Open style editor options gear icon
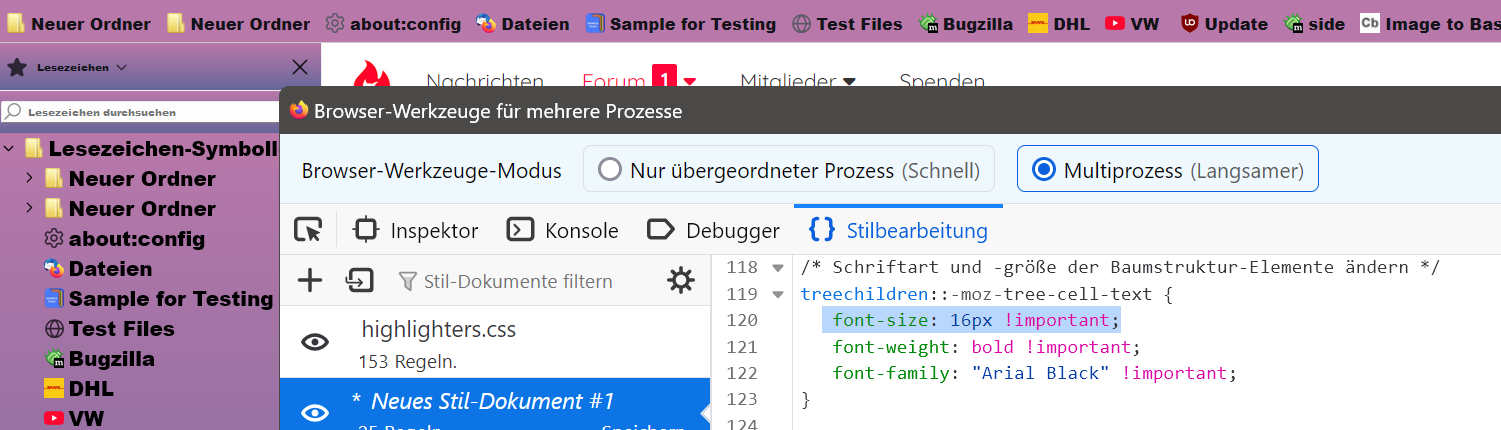This screenshot has width=1501, height=430. (681, 281)
